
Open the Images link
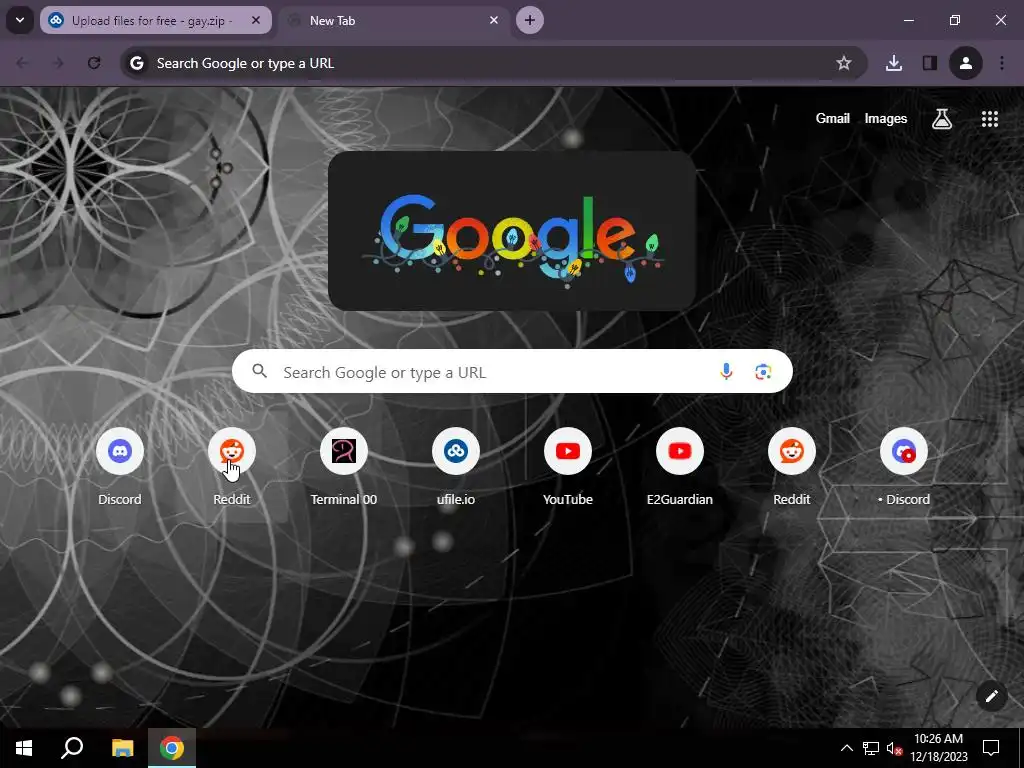pyautogui.click(x=886, y=118)
